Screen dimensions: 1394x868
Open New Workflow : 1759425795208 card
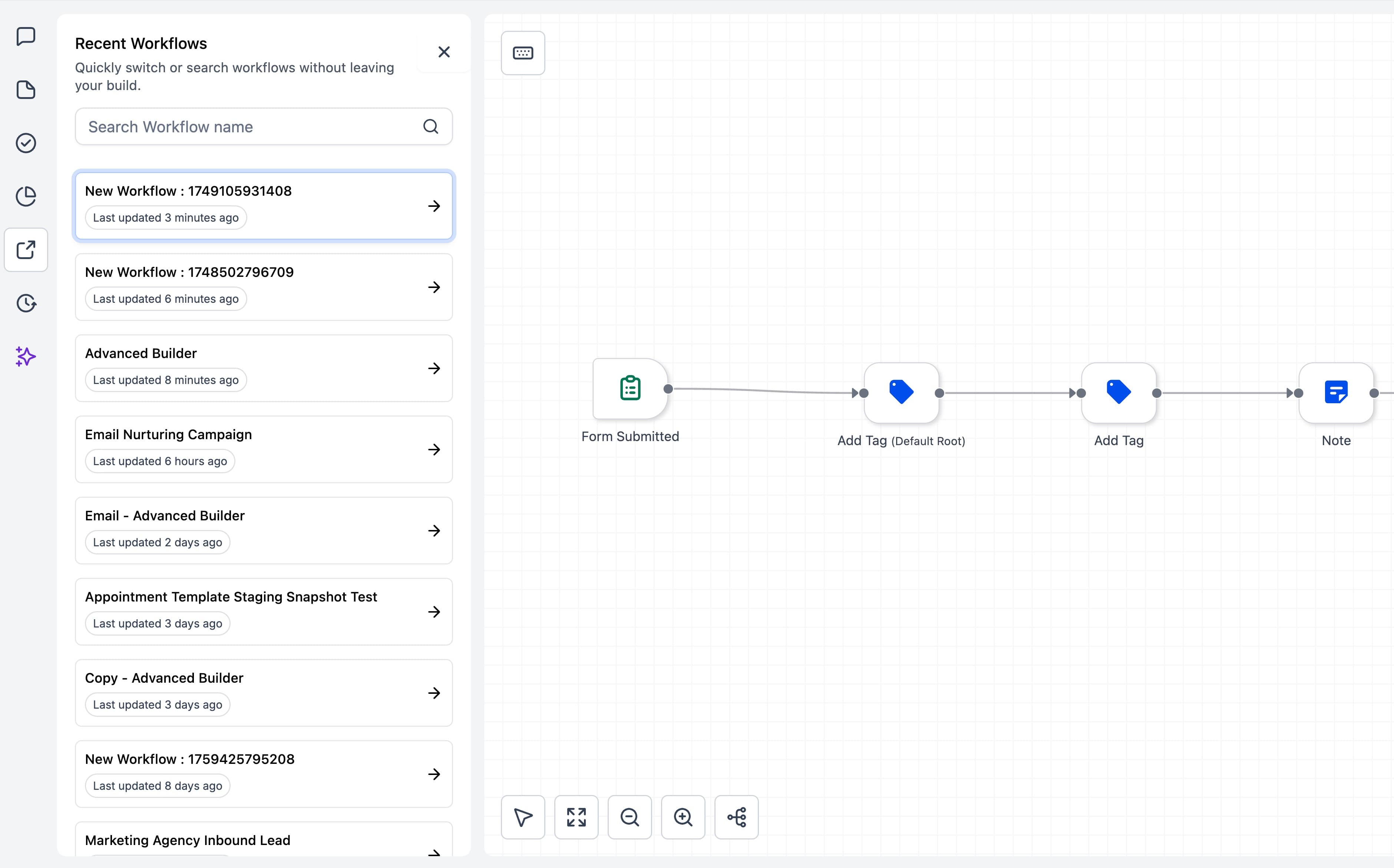tap(264, 774)
